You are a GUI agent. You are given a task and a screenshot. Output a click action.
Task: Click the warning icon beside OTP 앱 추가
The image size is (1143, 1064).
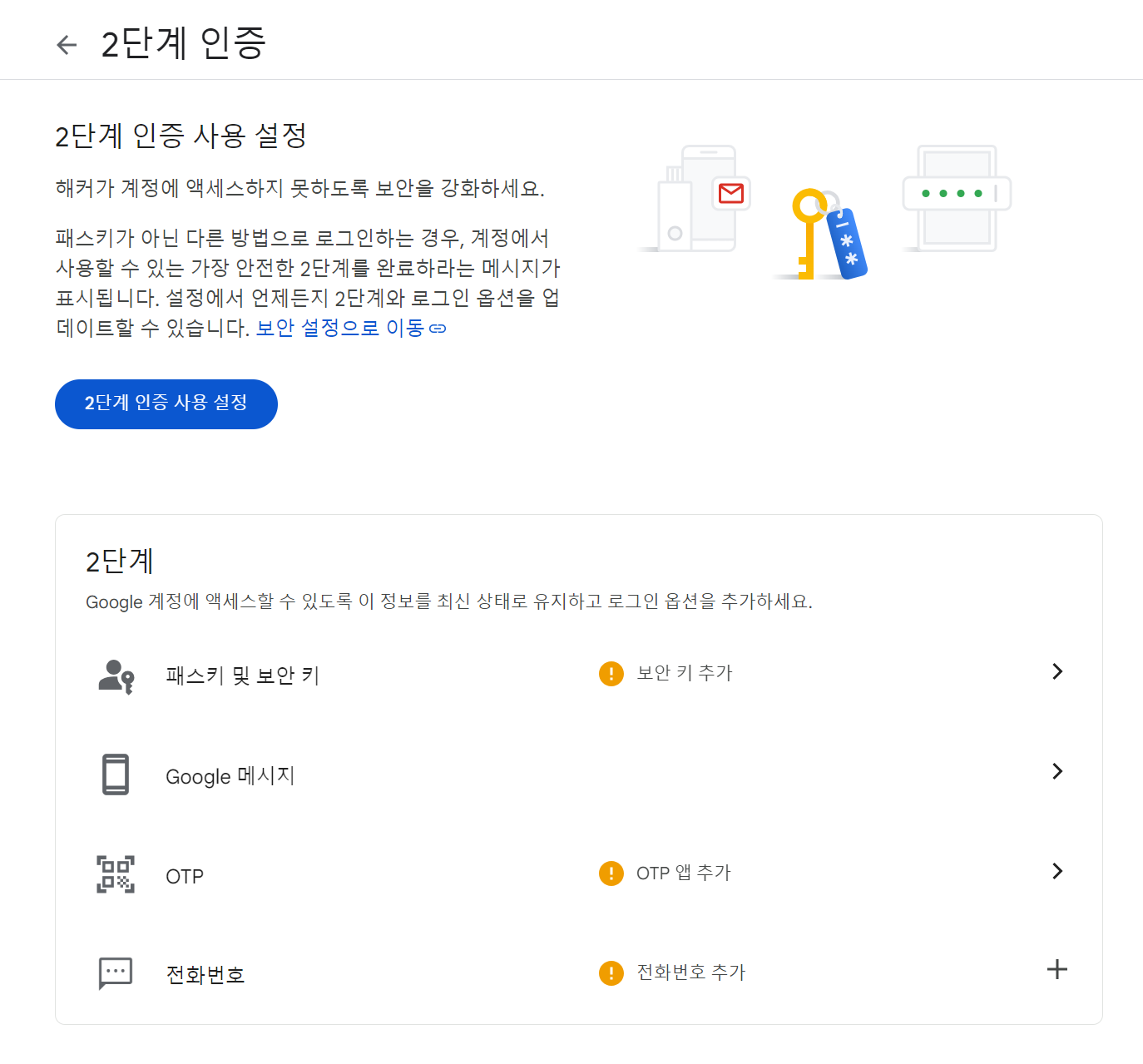click(x=611, y=873)
